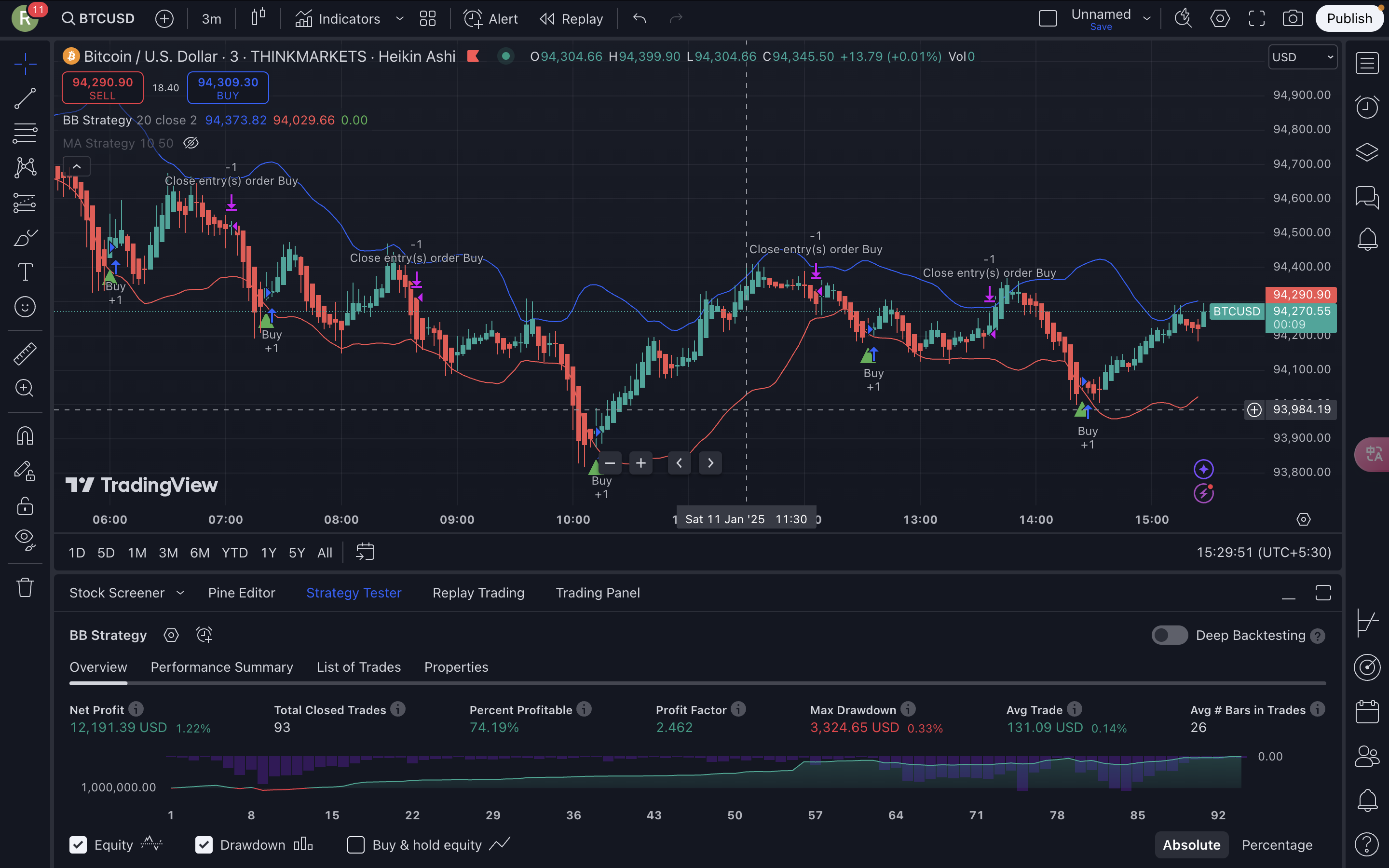Viewport: 1389px width, 868px height.
Task: Start bar Replay mode
Action: pyautogui.click(x=572, y=18)
